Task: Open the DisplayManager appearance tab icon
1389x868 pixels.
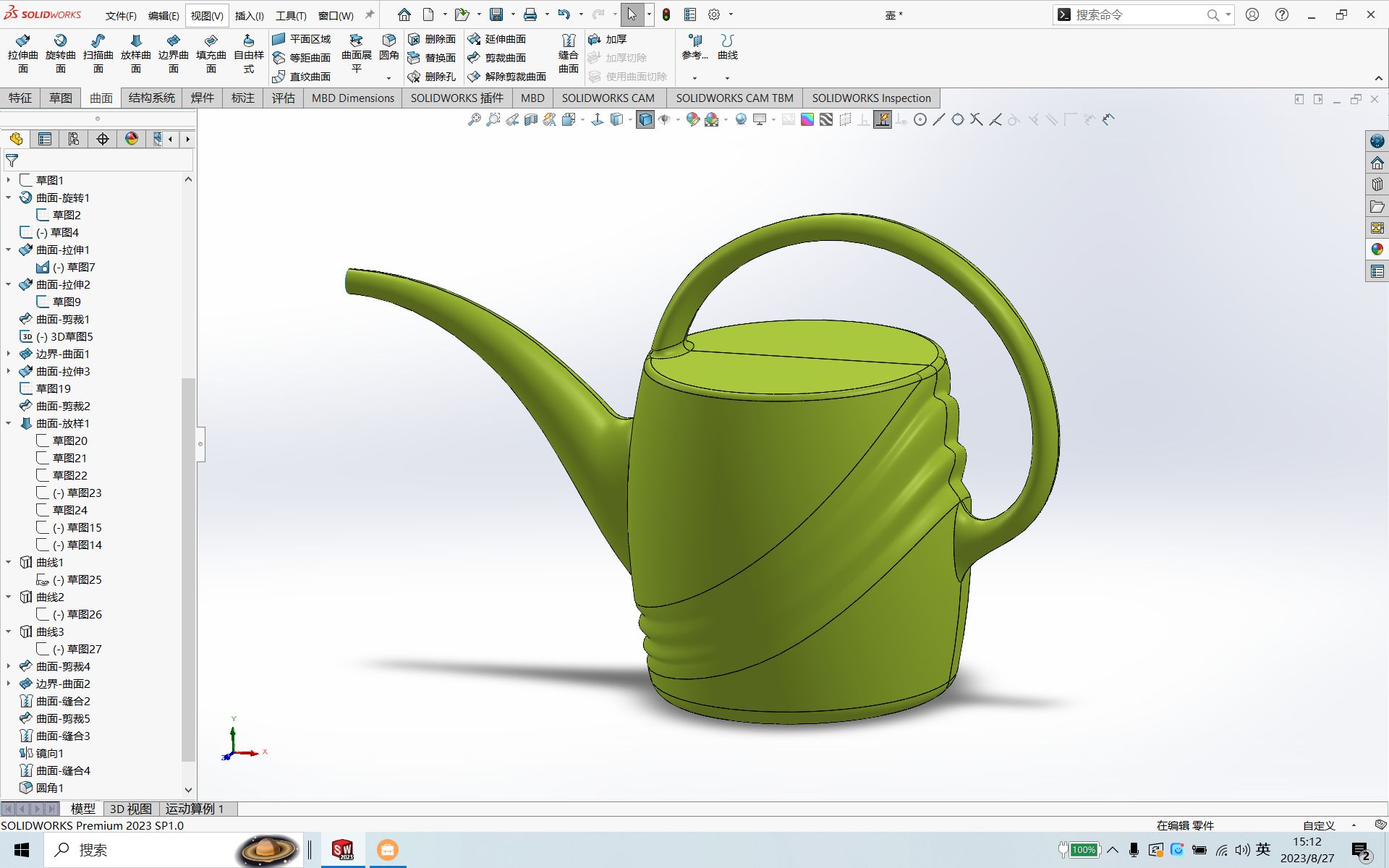Action: (132, 139)
